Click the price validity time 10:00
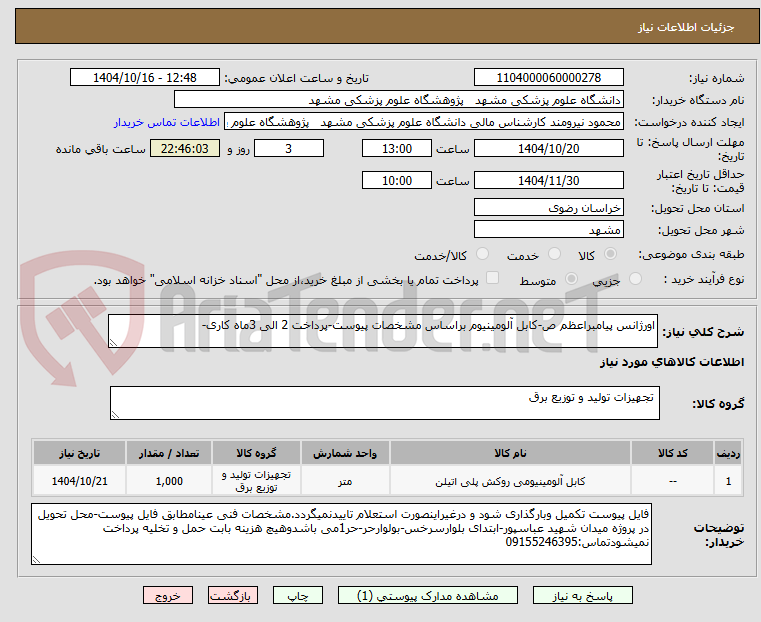The height and width of the screenshot is (622, 761). point(397,180)
